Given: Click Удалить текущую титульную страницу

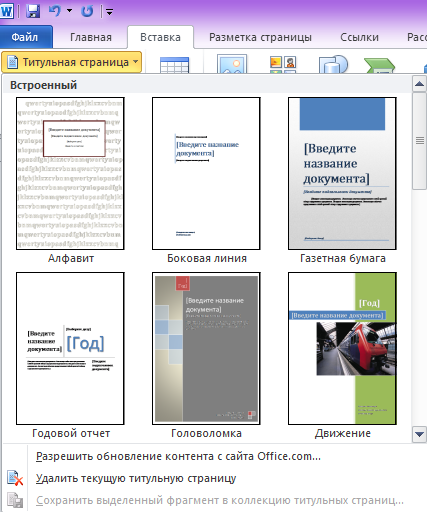Looking at the screenshot, I should pyautogui.click(x=136, y=478).
